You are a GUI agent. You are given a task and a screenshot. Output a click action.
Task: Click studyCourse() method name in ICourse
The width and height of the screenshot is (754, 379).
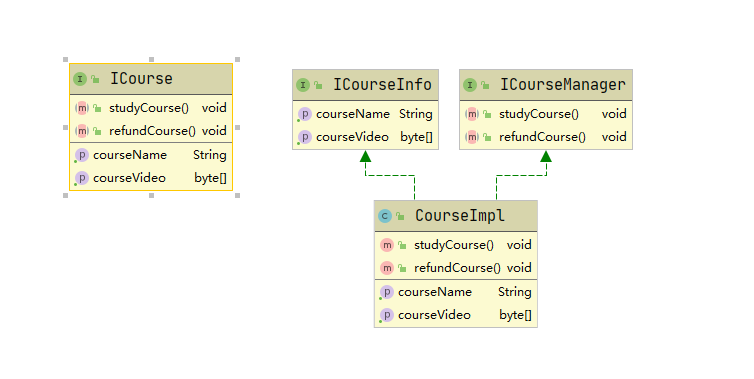[149, 108]
